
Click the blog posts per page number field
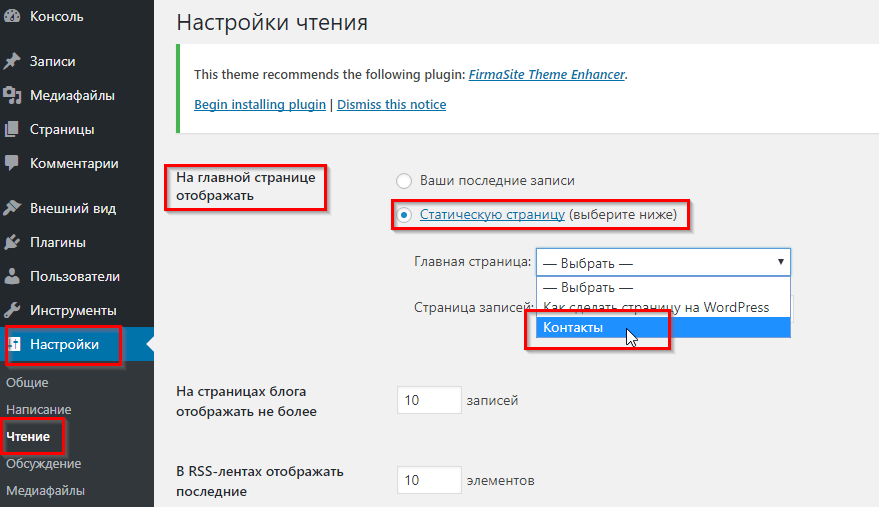[x=429, y=401]
